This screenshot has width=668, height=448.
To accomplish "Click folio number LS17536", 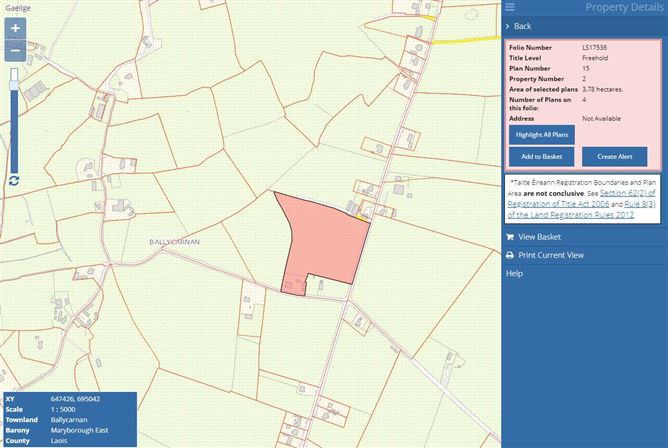I will tap(594, 48).
